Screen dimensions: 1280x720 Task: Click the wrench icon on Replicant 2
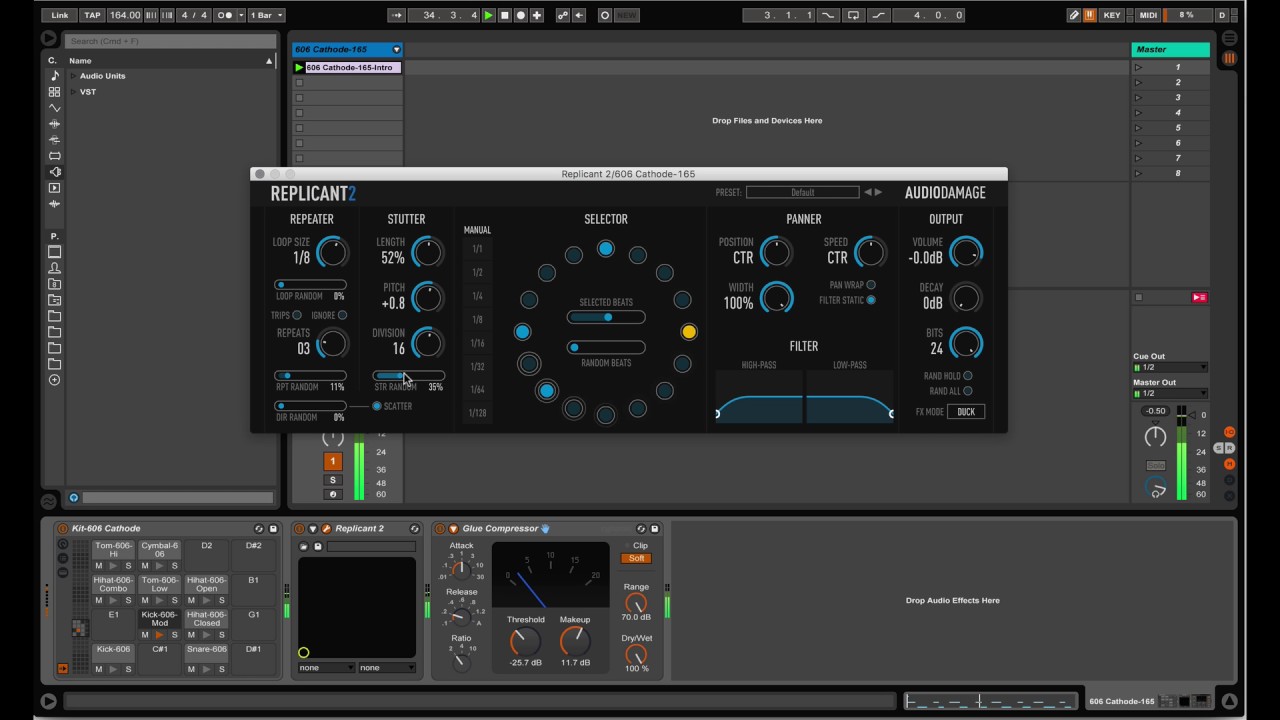tap(327, 528)
